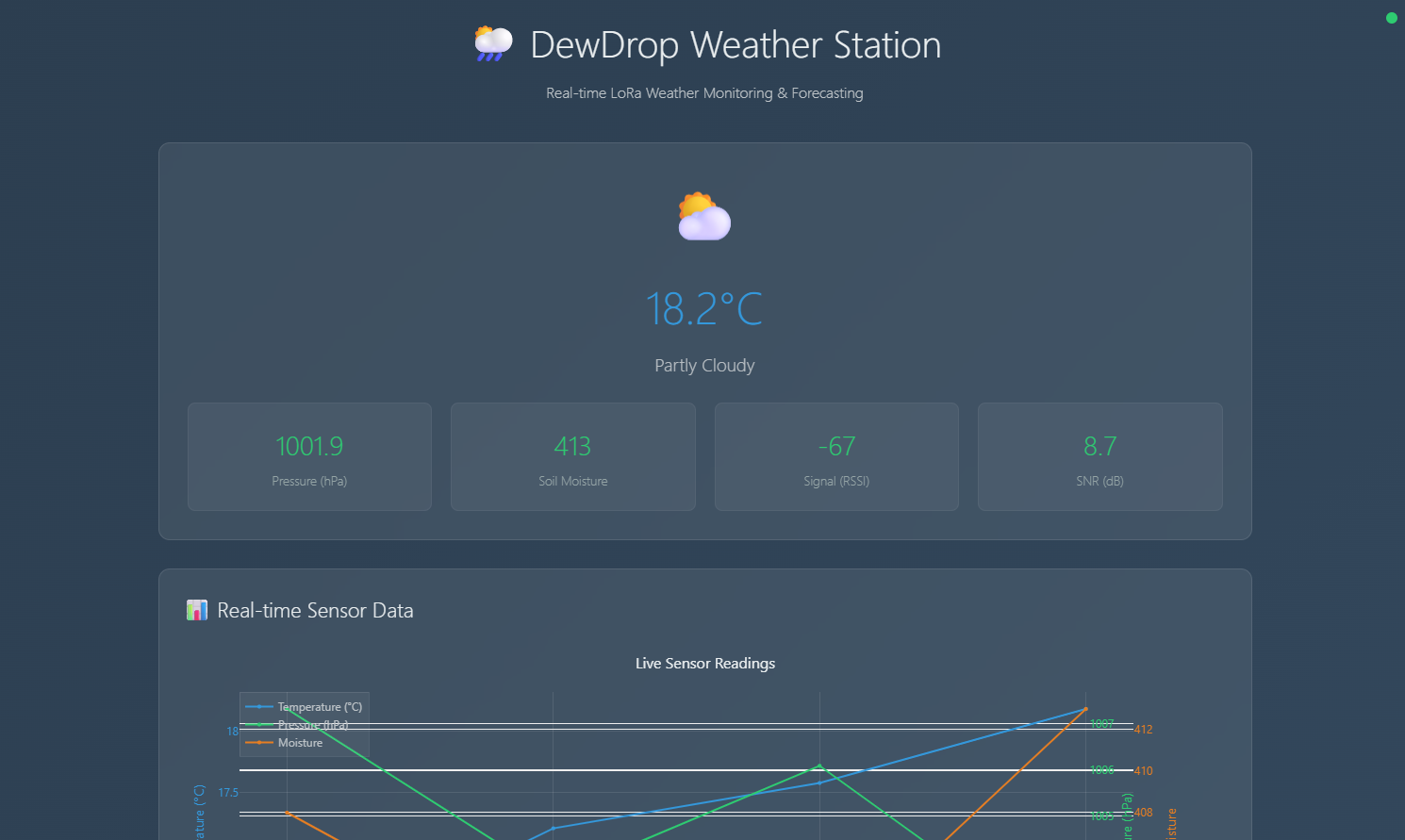The height and width of the screenshot is (840, 1405).
Task: Click the DewDrop Weather Station heading
Action: coord(736,45)
